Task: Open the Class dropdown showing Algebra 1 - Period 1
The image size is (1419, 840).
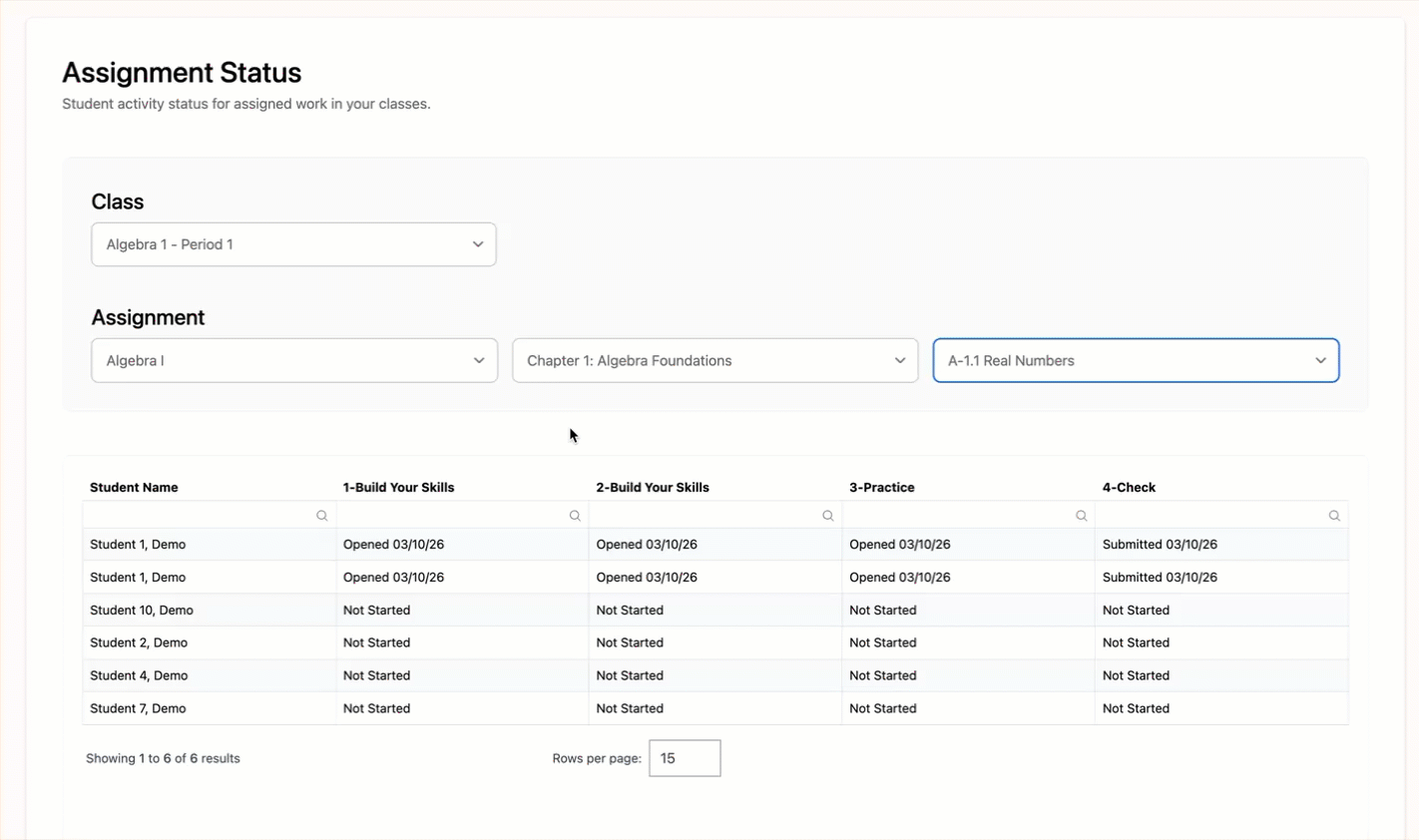Action: (x=293, y=244)
